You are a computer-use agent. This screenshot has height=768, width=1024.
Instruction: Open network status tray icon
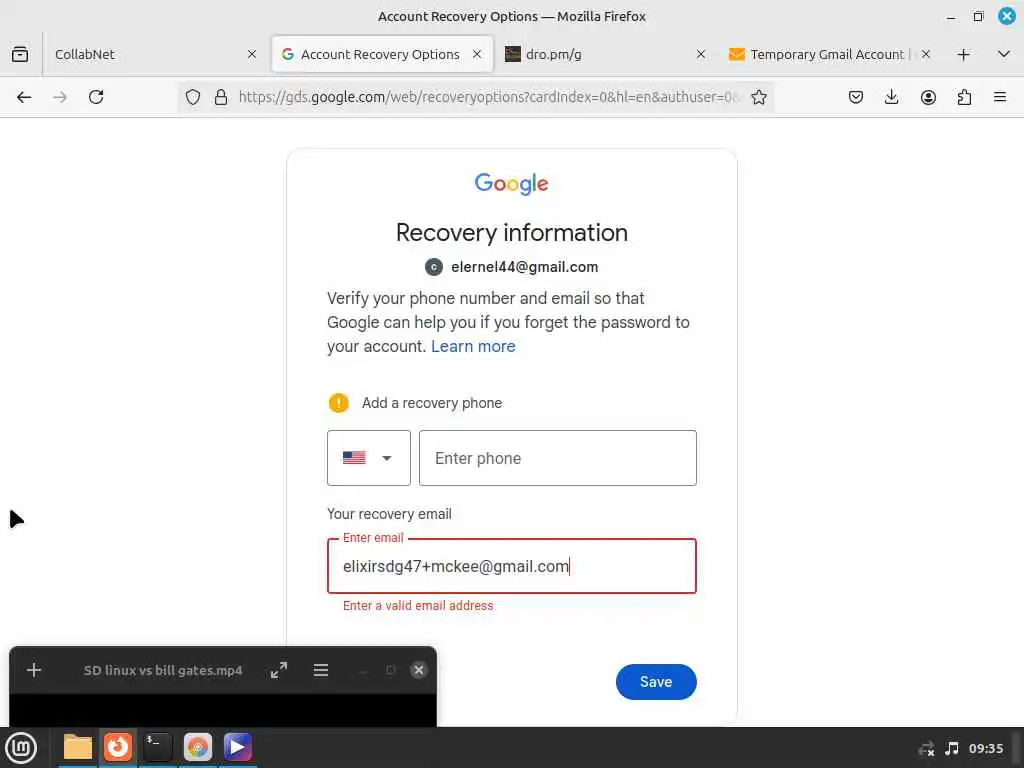tap(926, 748)
